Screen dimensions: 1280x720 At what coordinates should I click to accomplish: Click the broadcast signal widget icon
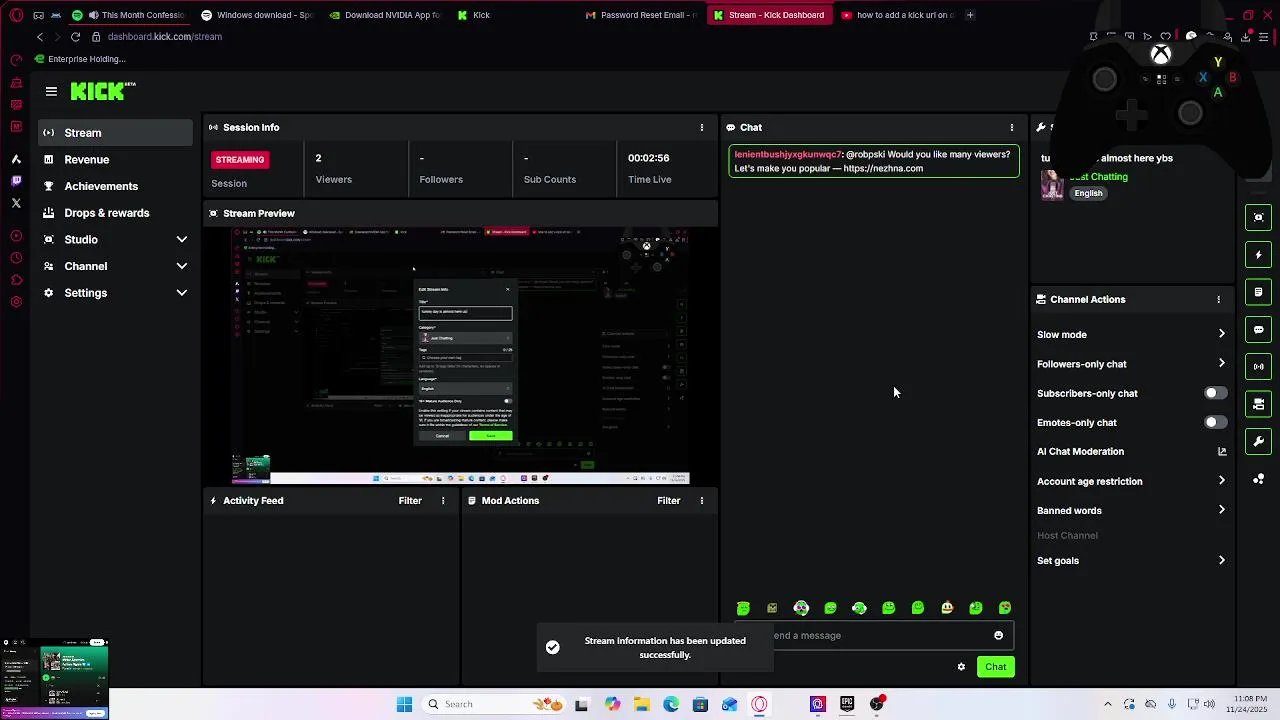1259,367
